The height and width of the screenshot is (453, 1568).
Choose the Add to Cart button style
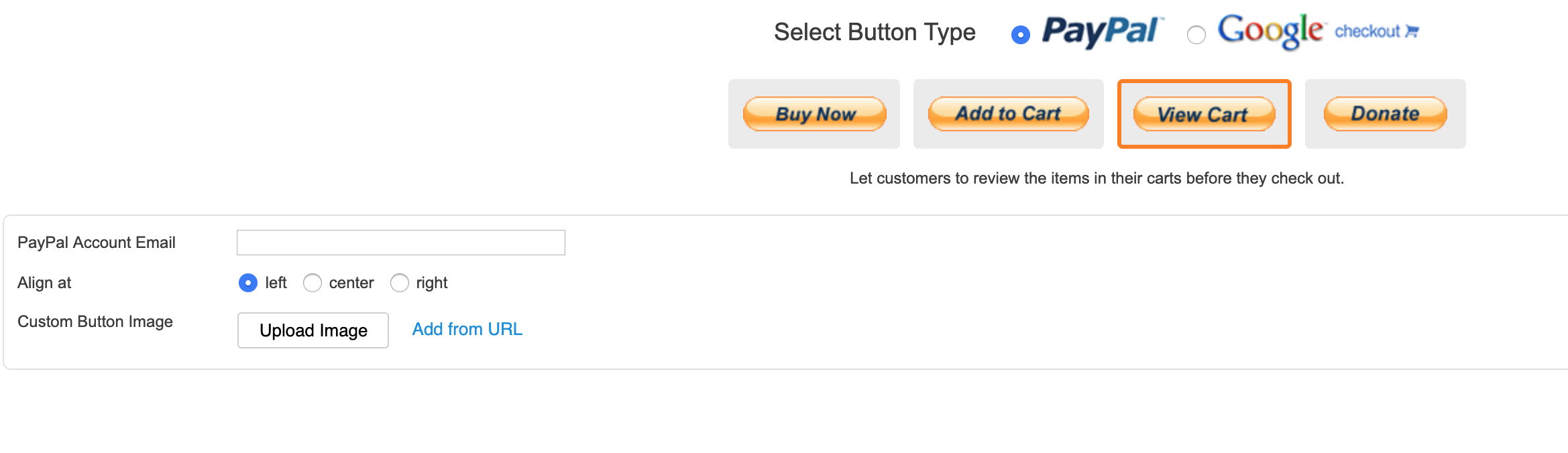click(1008, 114)
